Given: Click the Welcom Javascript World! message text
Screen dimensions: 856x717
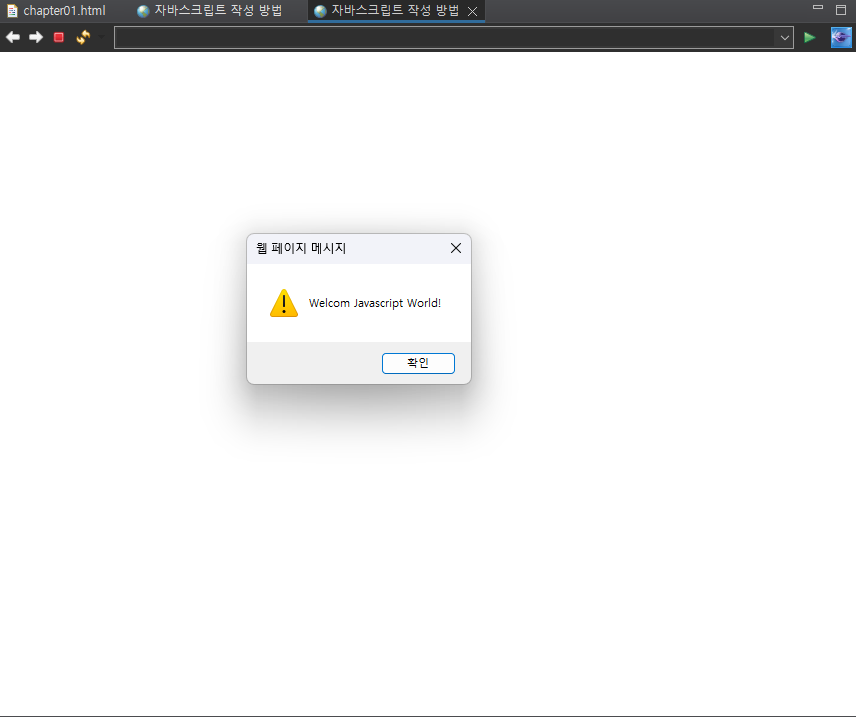Looking at the screenshot, I should 374,303.
